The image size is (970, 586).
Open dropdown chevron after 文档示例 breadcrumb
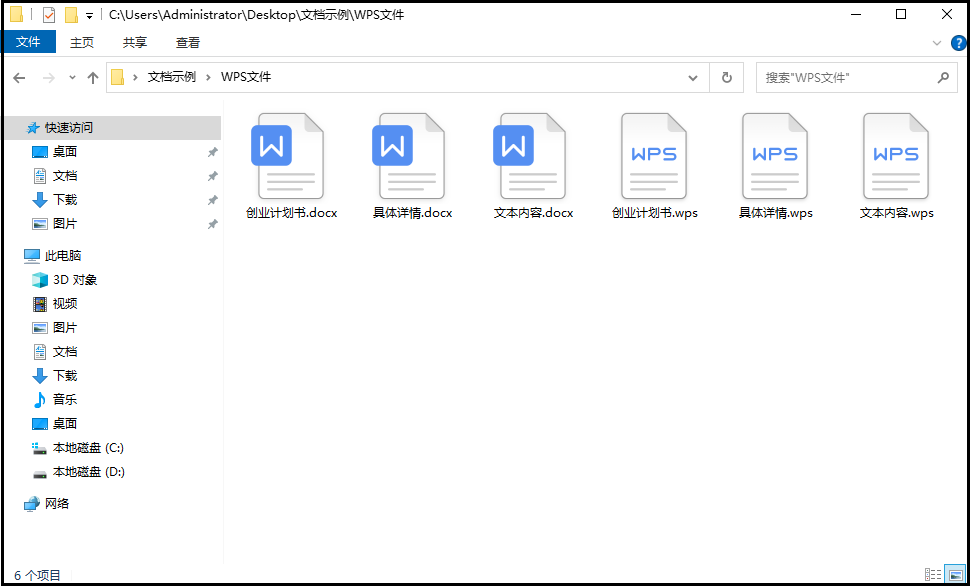(208, 77)
